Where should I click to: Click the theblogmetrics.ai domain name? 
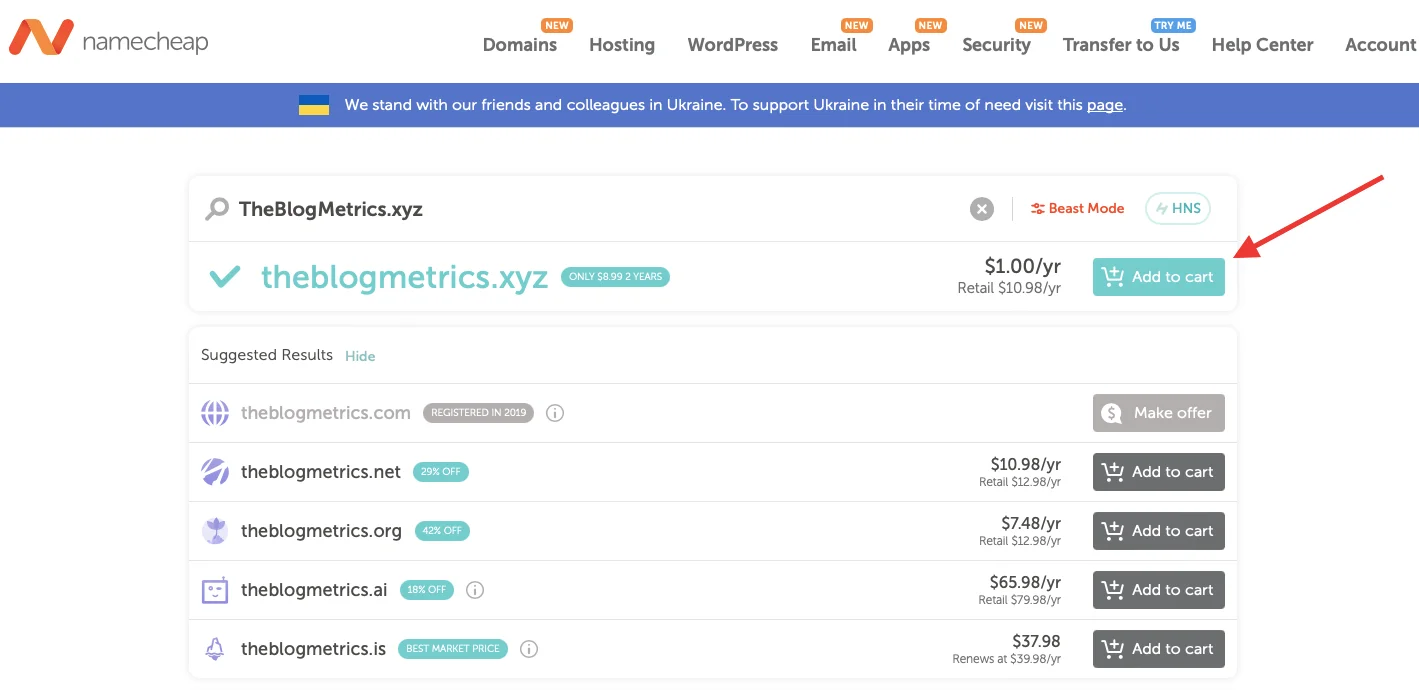tap(314, 590)
